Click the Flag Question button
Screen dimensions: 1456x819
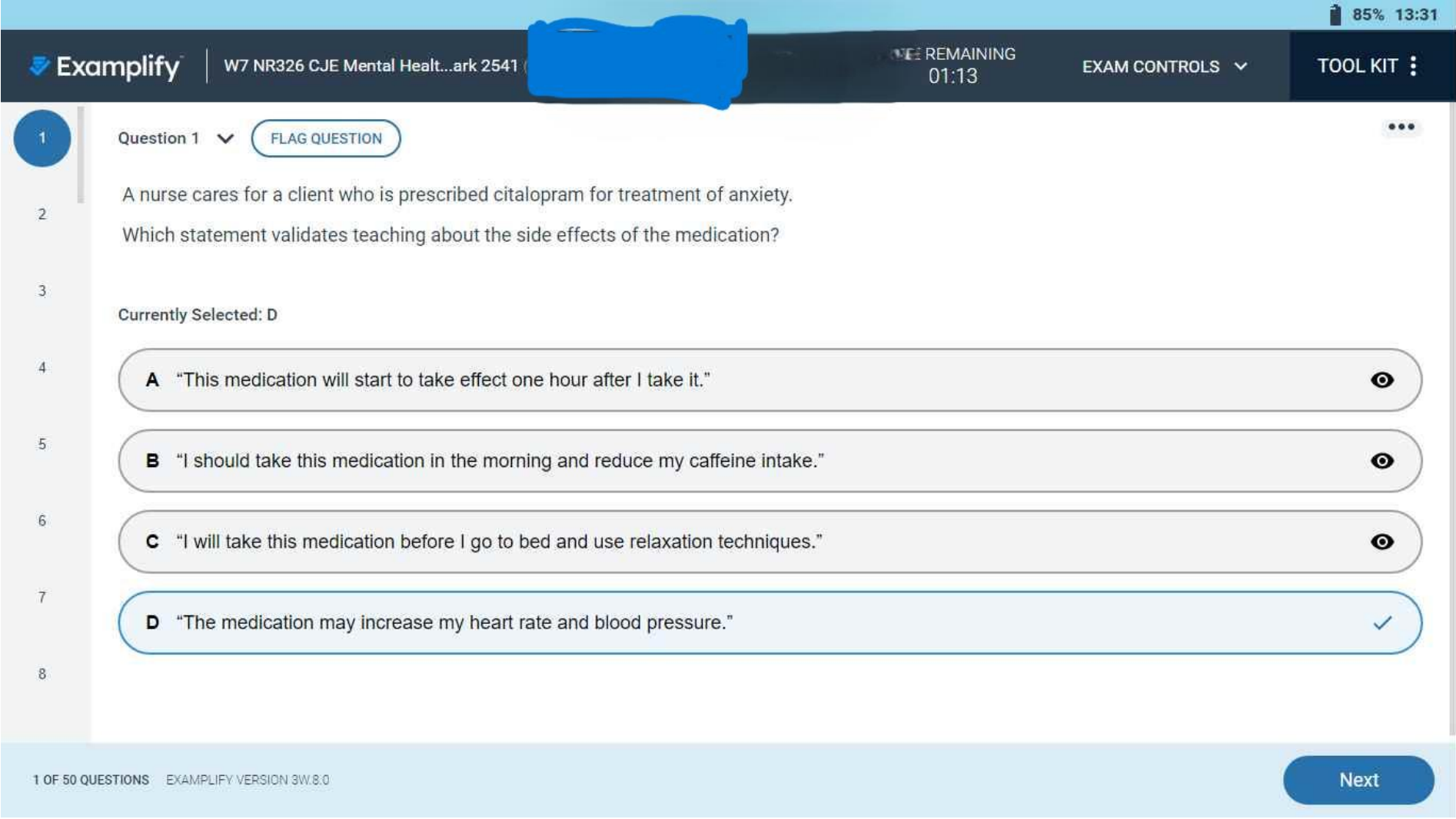point(326,139)
